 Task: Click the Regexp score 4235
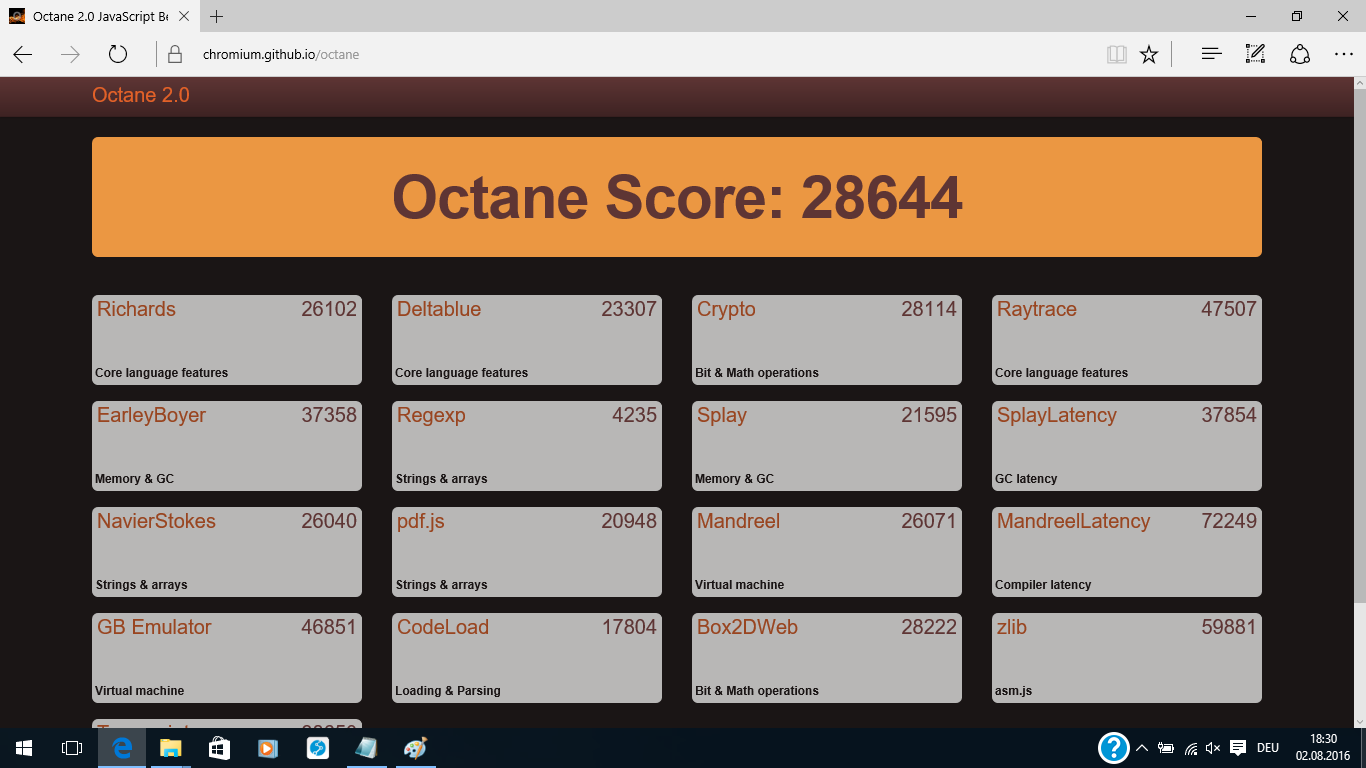[634, 415]
